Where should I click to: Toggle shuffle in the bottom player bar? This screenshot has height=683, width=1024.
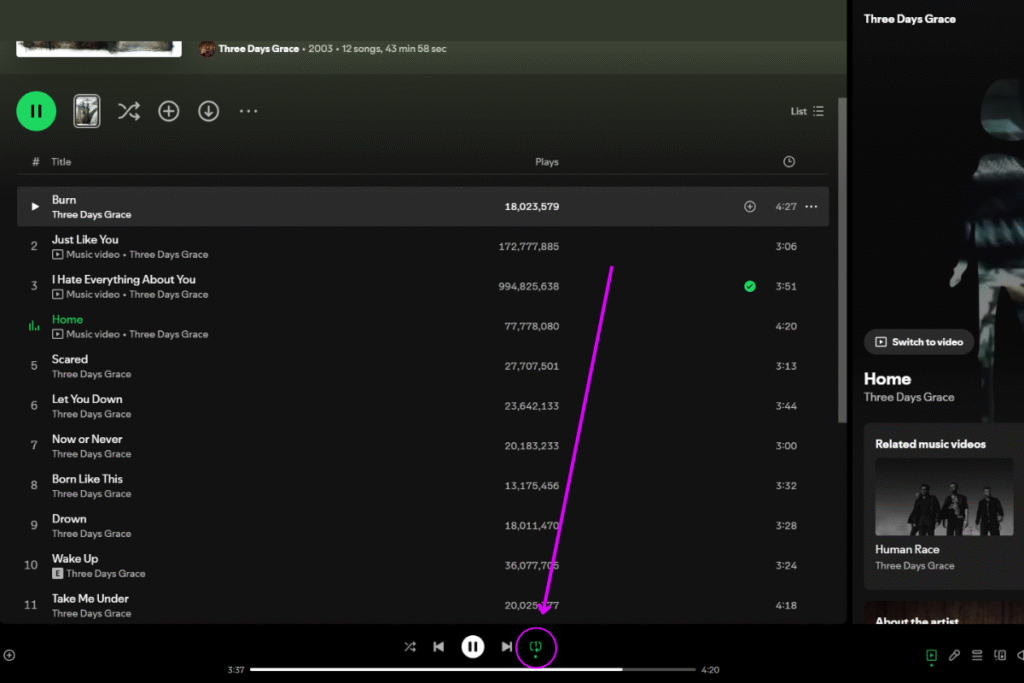(409, 646)
